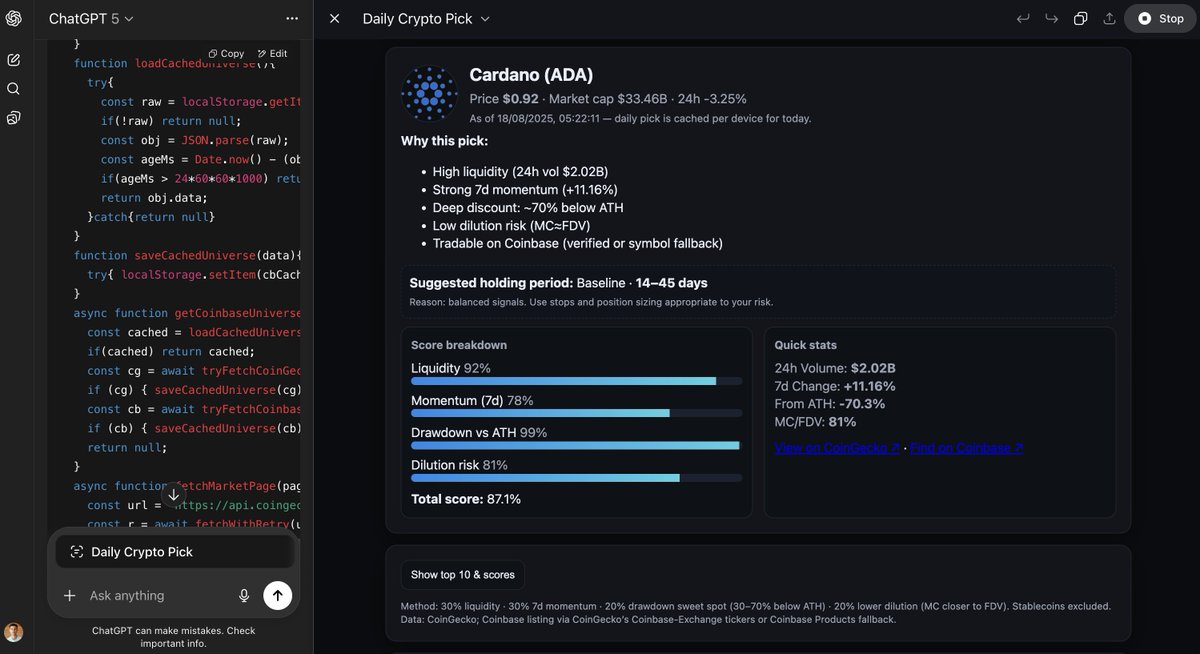Open the Find on Coinbase link

[966, 447]
